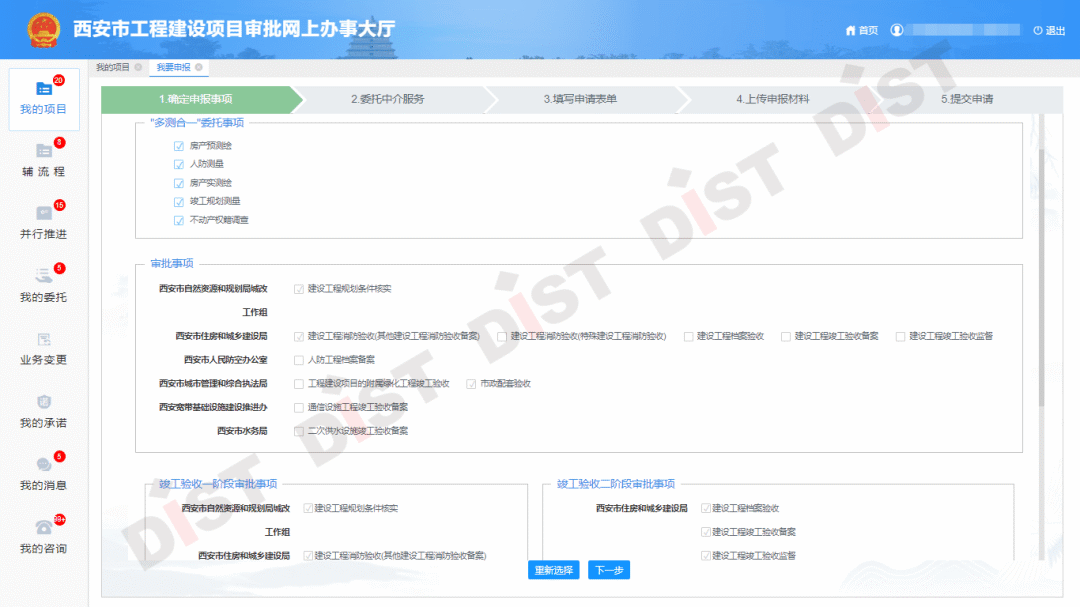Open the 业务变更 sidebar icon

tap(43, 339)
